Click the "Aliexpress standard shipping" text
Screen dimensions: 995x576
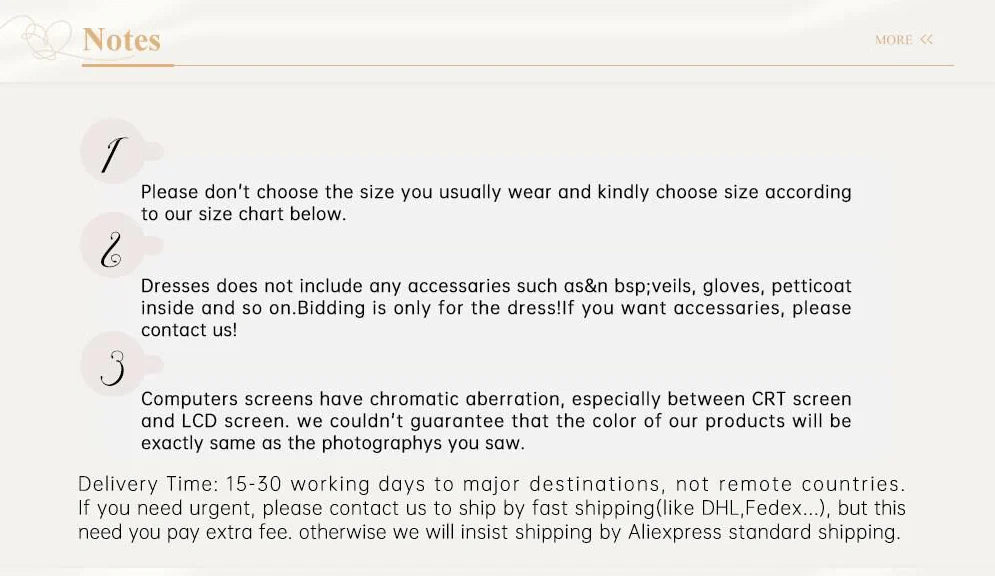tap(764, 532)
